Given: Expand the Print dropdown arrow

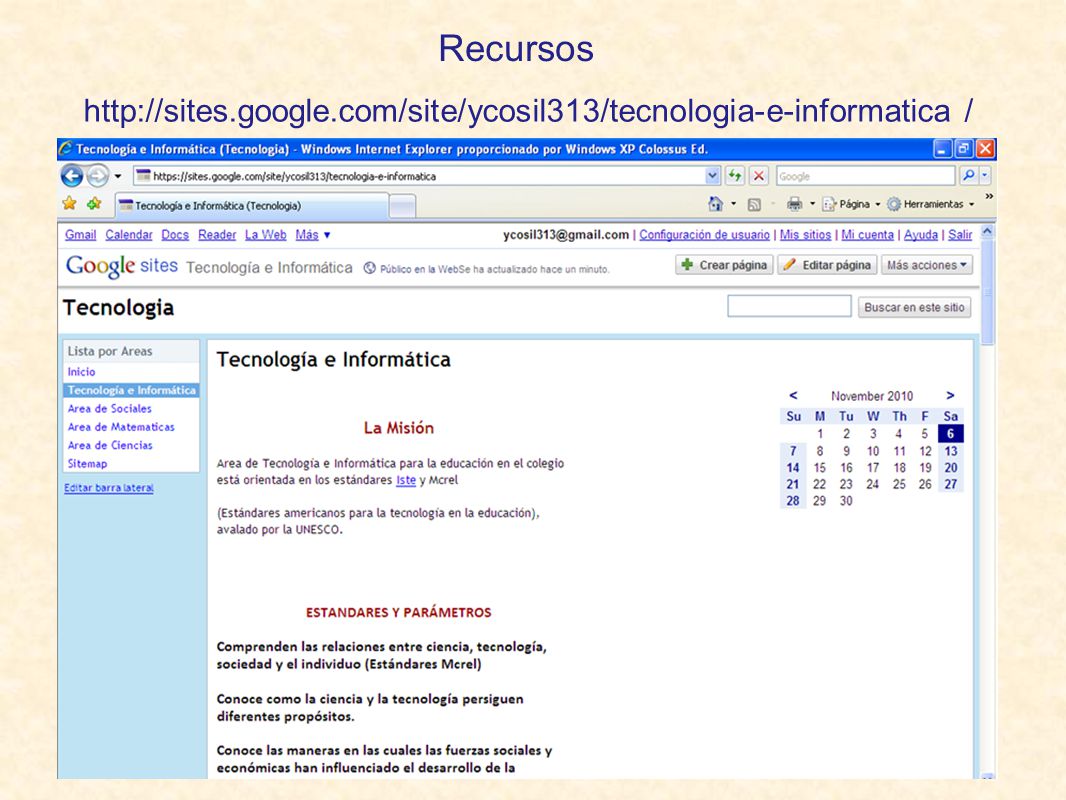Looking at the screenshot, I should coord(812,204).
